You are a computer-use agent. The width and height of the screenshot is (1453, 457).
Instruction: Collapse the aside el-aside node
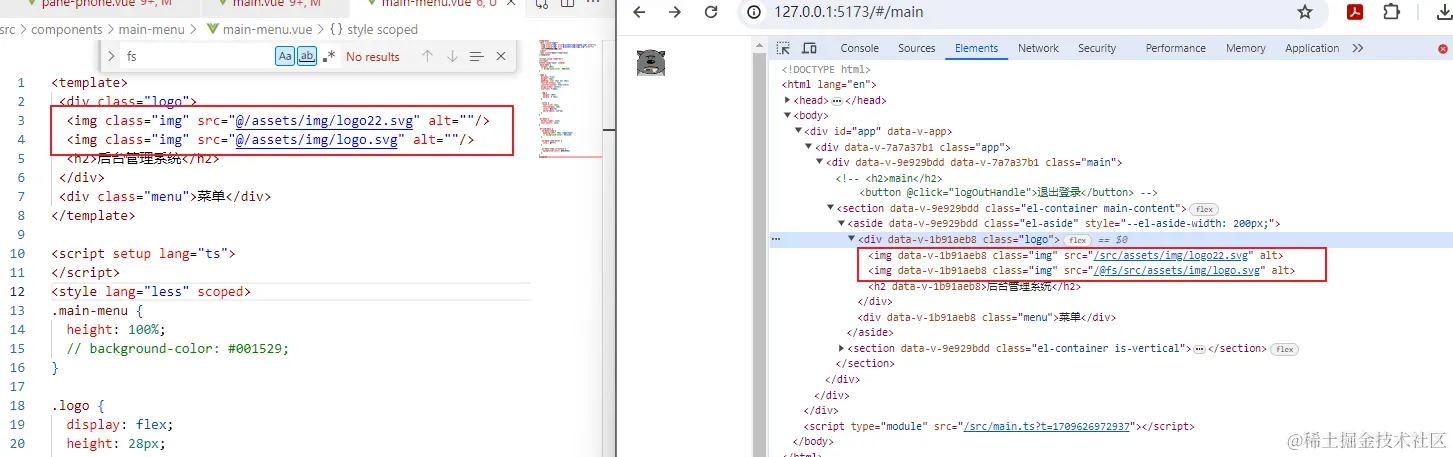click(841, 224)
